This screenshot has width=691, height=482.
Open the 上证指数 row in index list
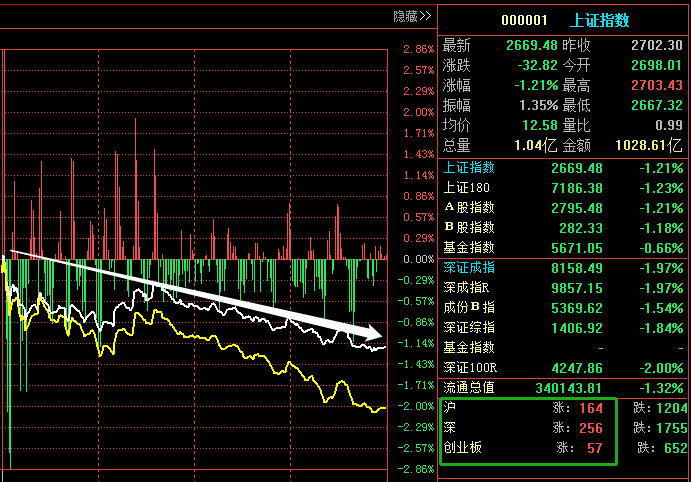563,168
